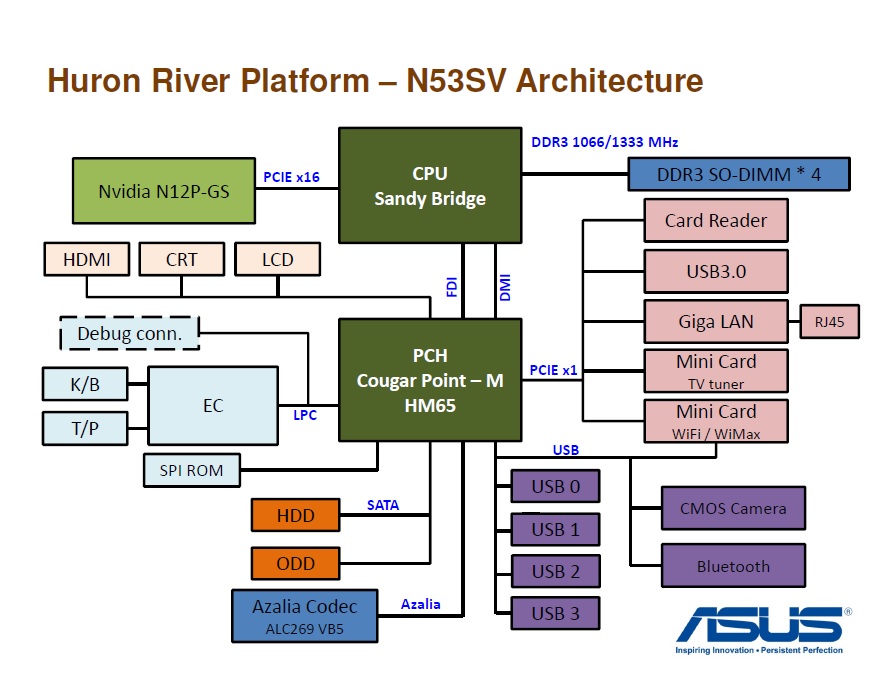The width and height of the screenshot is (892, 696).
Task: Click the Mini Card TV tuner block
Action: [x=716, y=371]
